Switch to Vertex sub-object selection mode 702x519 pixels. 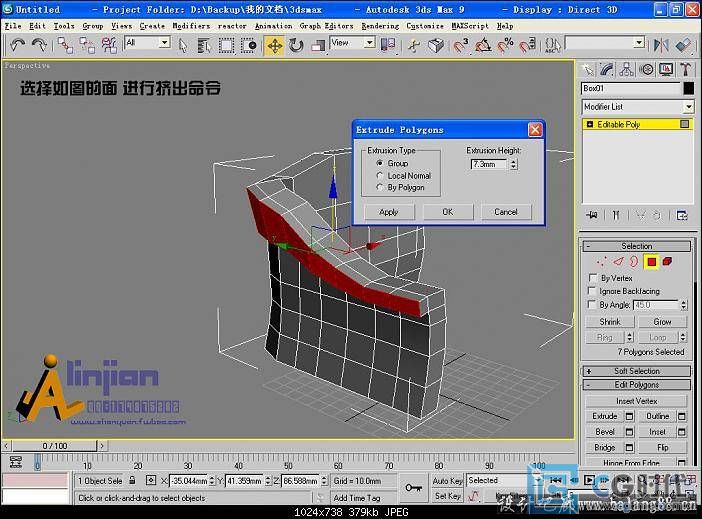(x=602, y=262)
